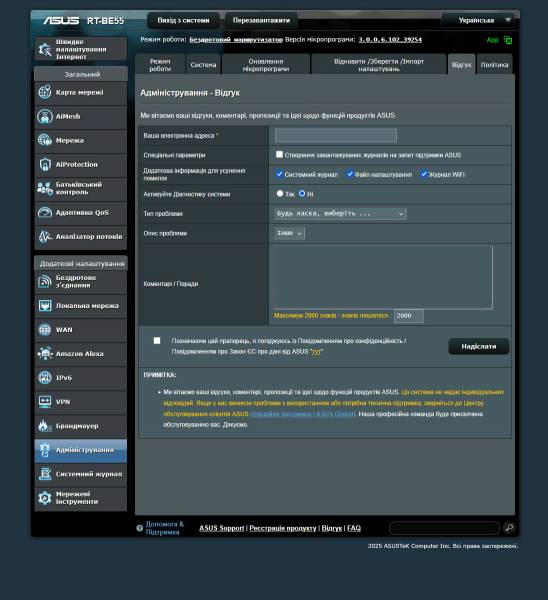Open Administration (Адміністрування) icon

pos(45,450)
